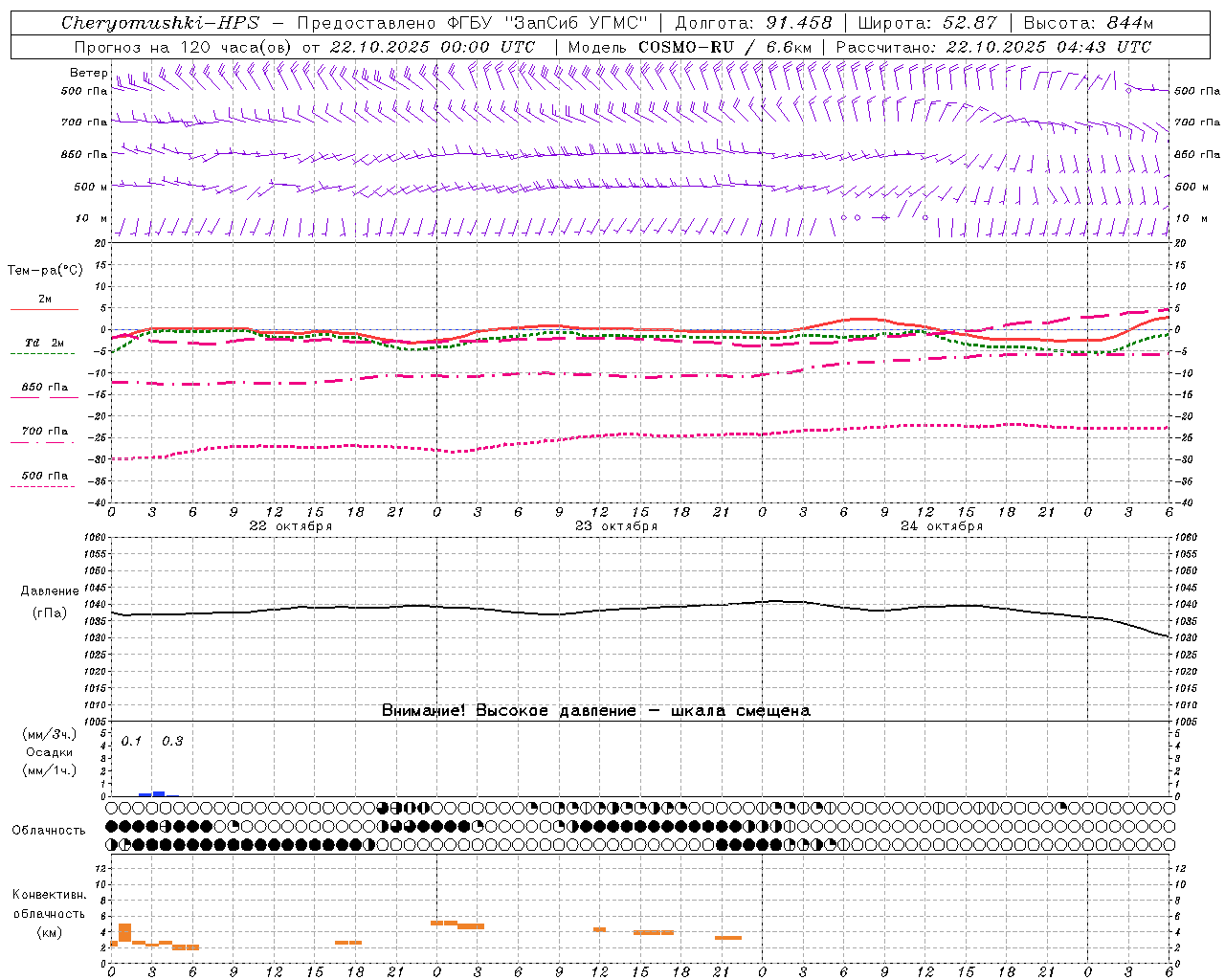This screenshot has width=1225, height=980.
Task: Select the forecast header Прогноз на 120 часа(ов)
Action: (x=184, y=47)
